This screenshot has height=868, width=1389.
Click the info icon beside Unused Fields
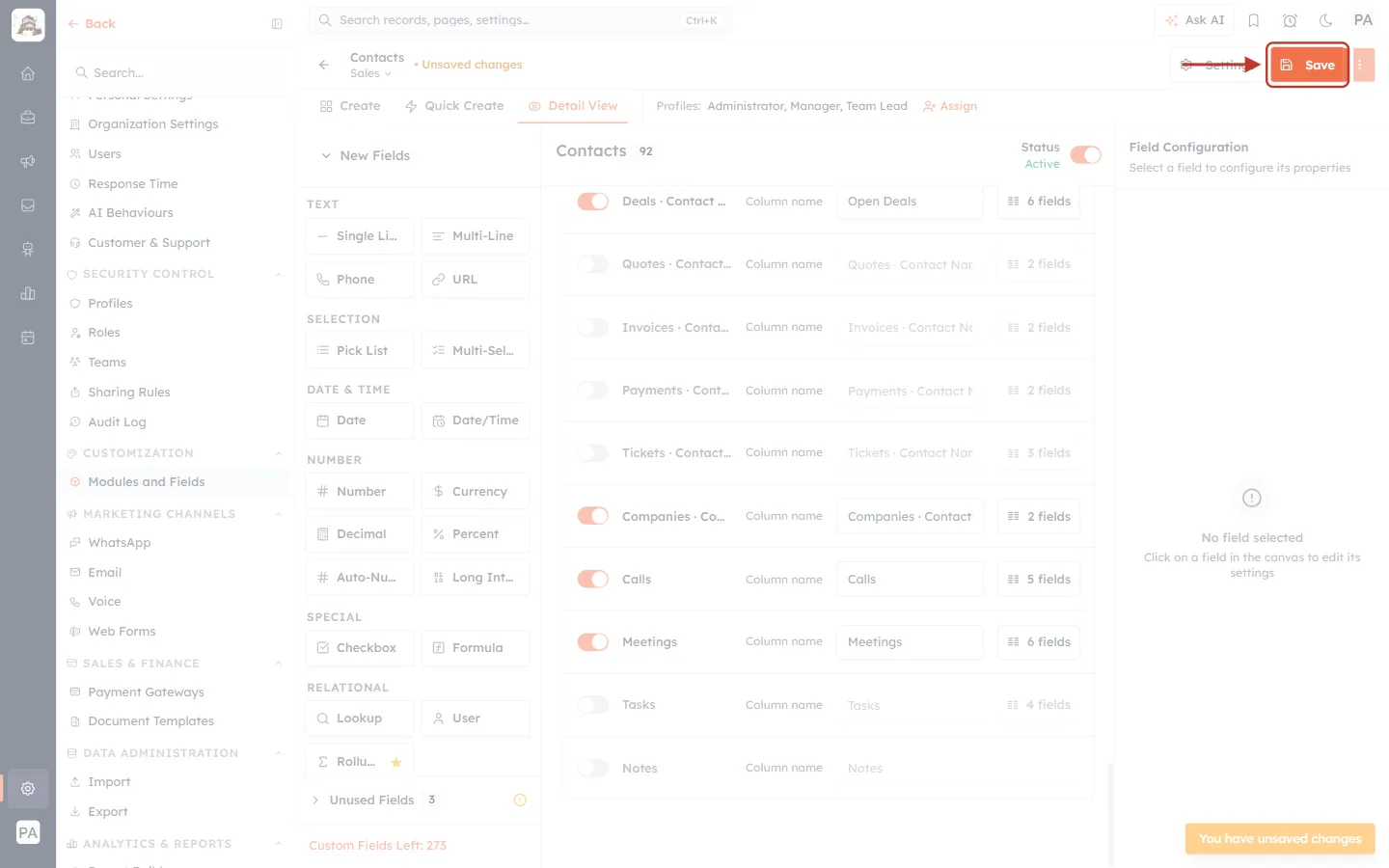520,800
